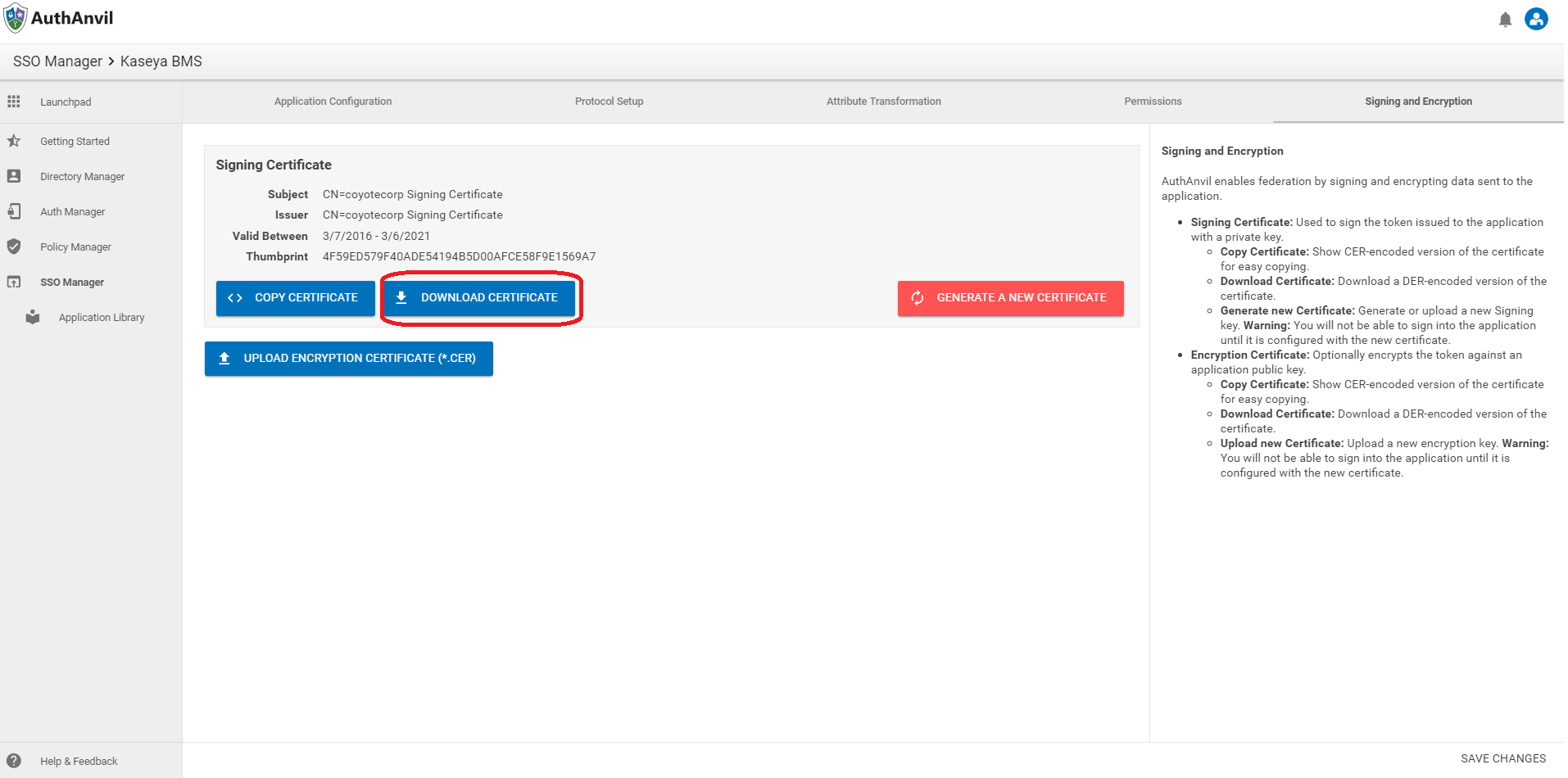Switch to Protocol Setup tab
The image size is (1568, 778).
tap(609, 102)
